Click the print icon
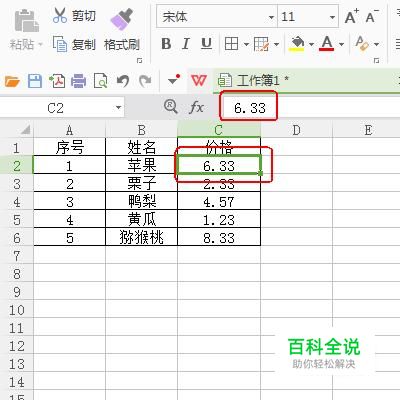Viewport: 400px width, 400px height. tap(79, 81)
